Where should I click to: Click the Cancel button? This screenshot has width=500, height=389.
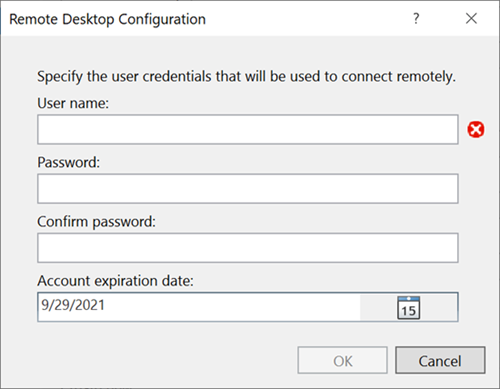coord(440,360)
